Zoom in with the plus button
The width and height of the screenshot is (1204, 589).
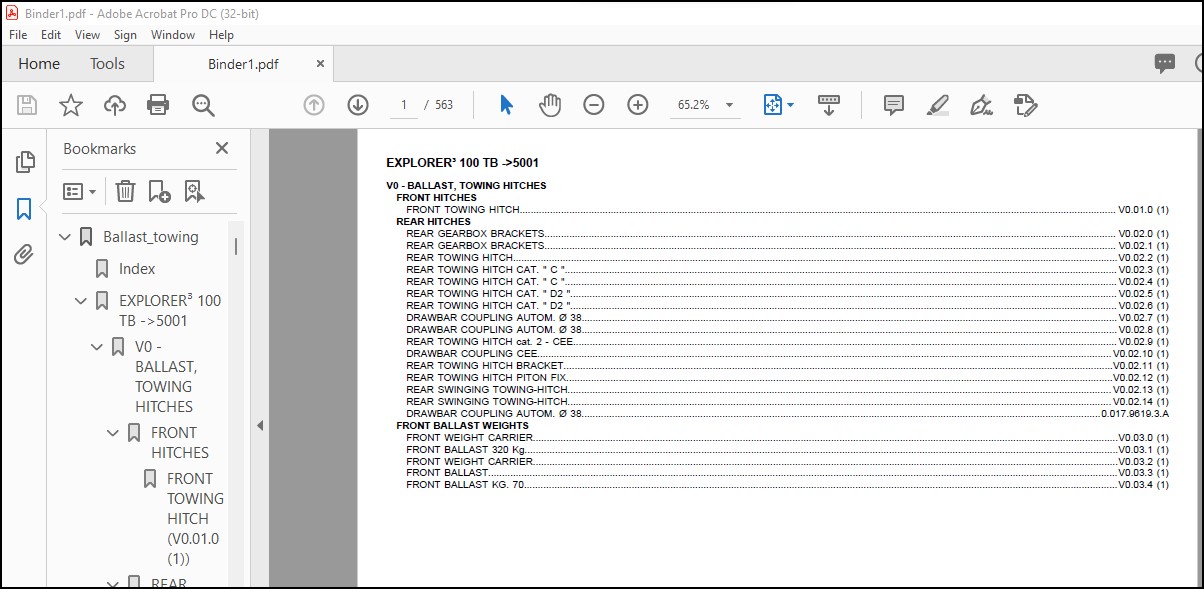(x=638, y=105)
